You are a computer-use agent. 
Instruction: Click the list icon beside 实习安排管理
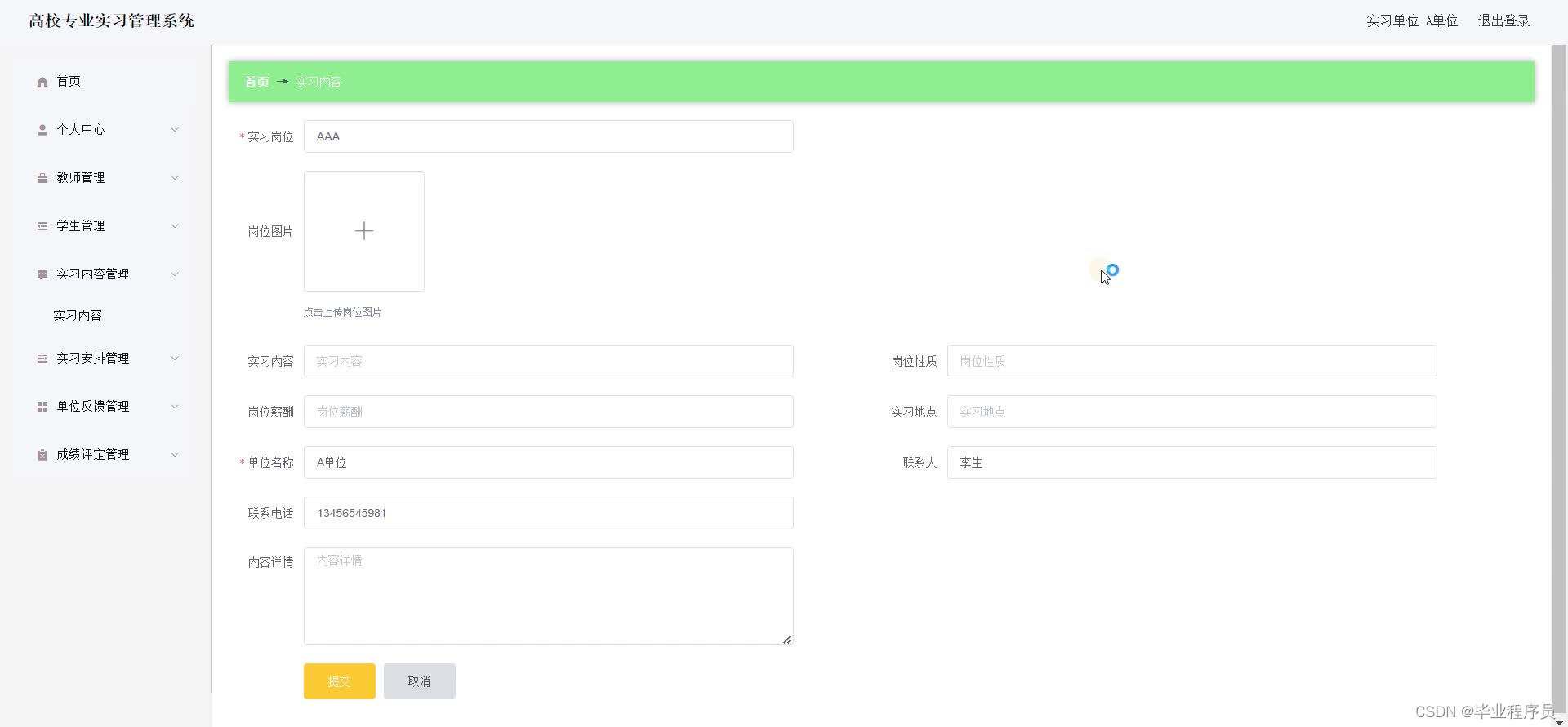42,359
